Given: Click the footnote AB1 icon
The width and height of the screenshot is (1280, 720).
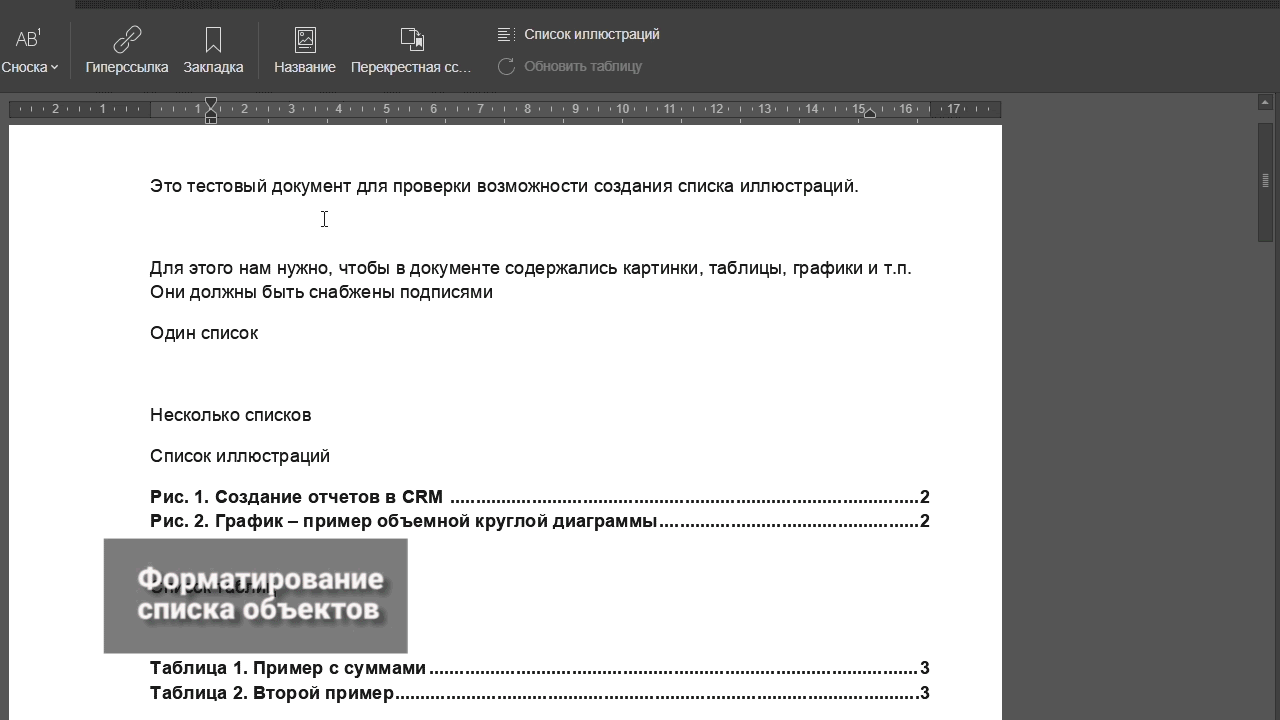Looking at the screenshot, I should coord(28,39).
